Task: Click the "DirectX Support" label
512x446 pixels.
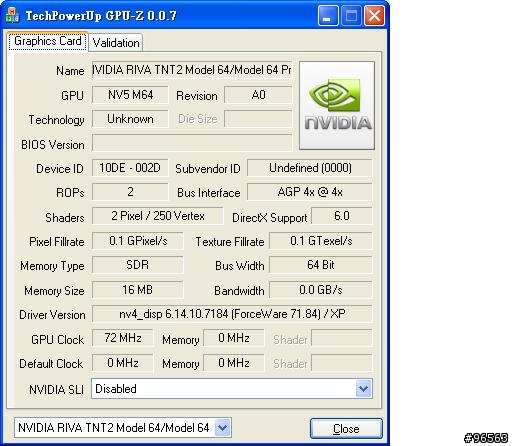Action: pos(270,218)
